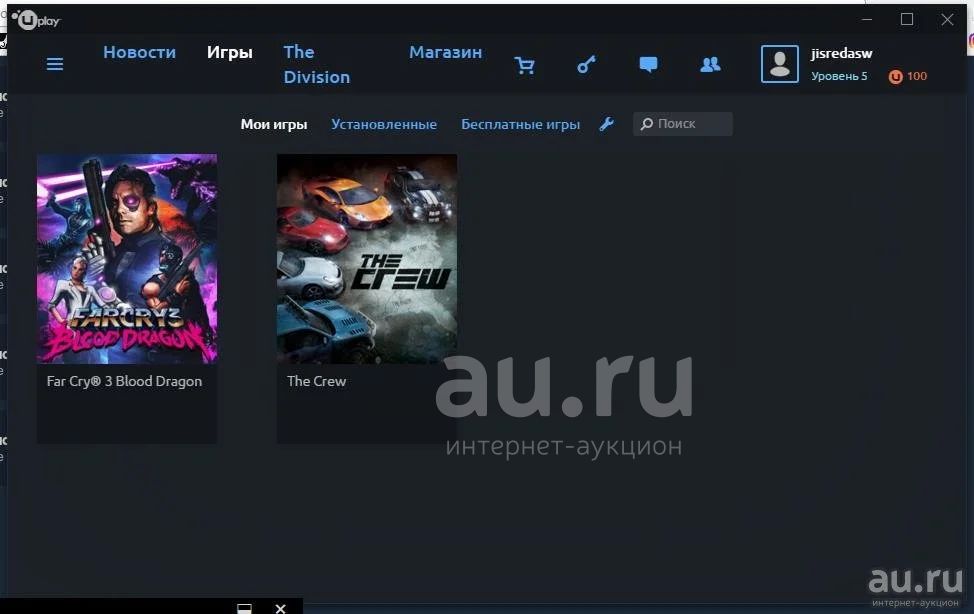Click the Far Cry® 3 Blood Dragon title
Screen dimensions: 974x614
(x=124, y=381)
